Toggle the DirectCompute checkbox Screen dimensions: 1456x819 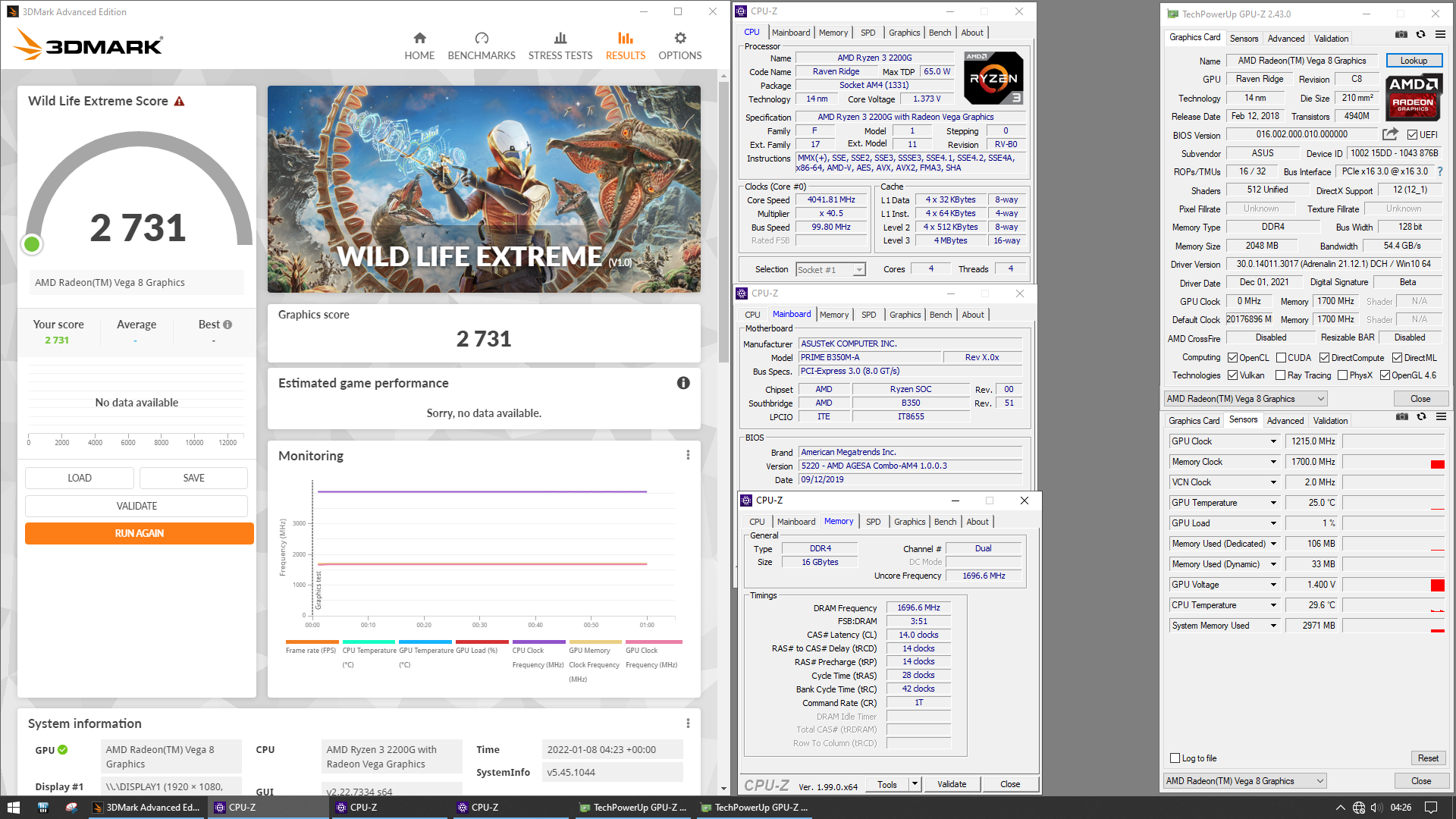point(1324,358)
